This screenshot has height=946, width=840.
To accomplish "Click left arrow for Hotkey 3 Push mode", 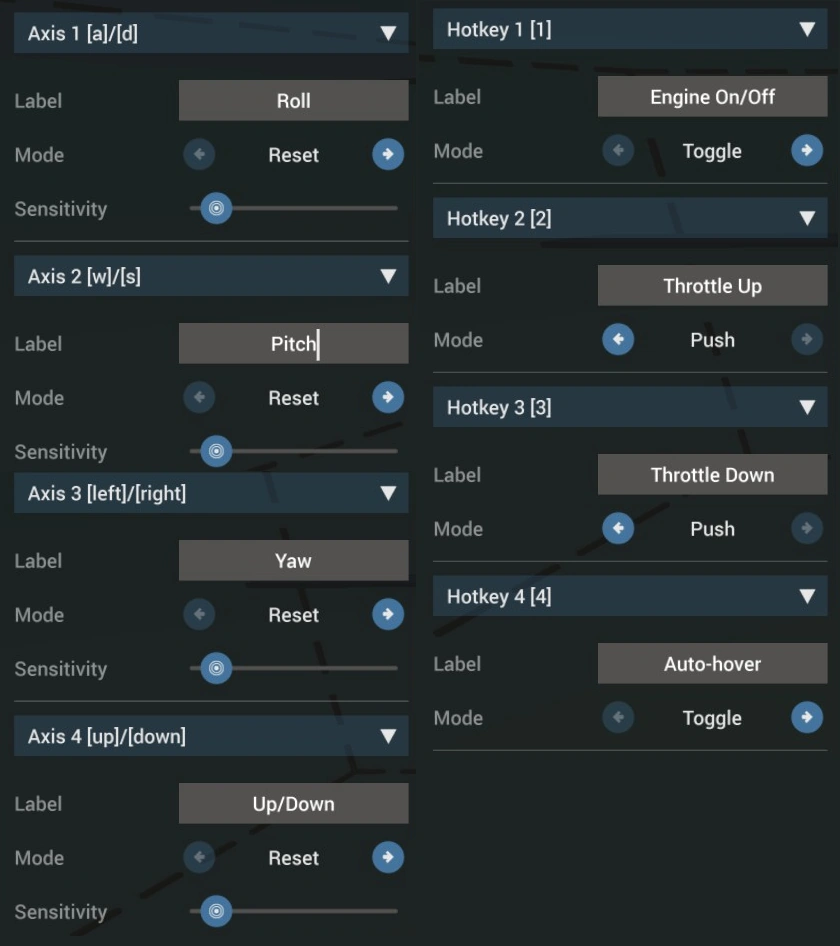I will 618,529.
